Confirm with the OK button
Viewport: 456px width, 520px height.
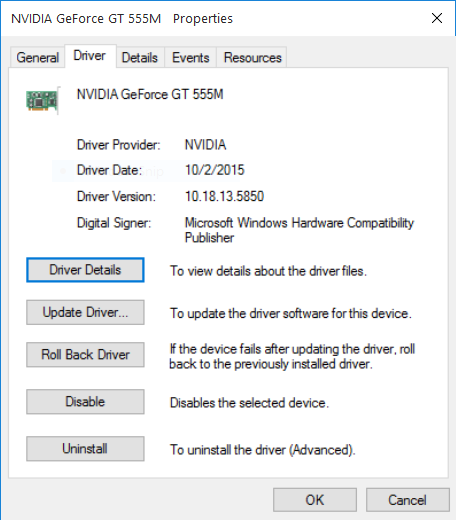[x=315, y=500]
